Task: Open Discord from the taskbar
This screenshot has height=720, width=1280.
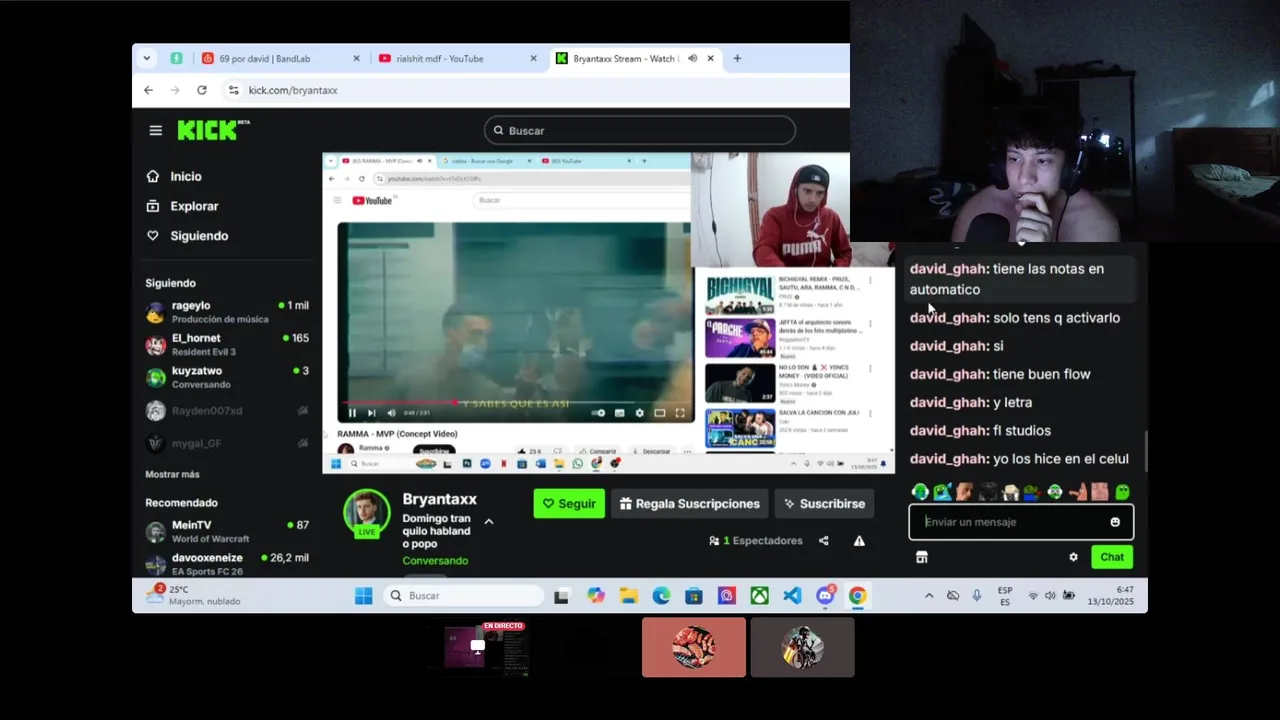Action: click(825, 596)
